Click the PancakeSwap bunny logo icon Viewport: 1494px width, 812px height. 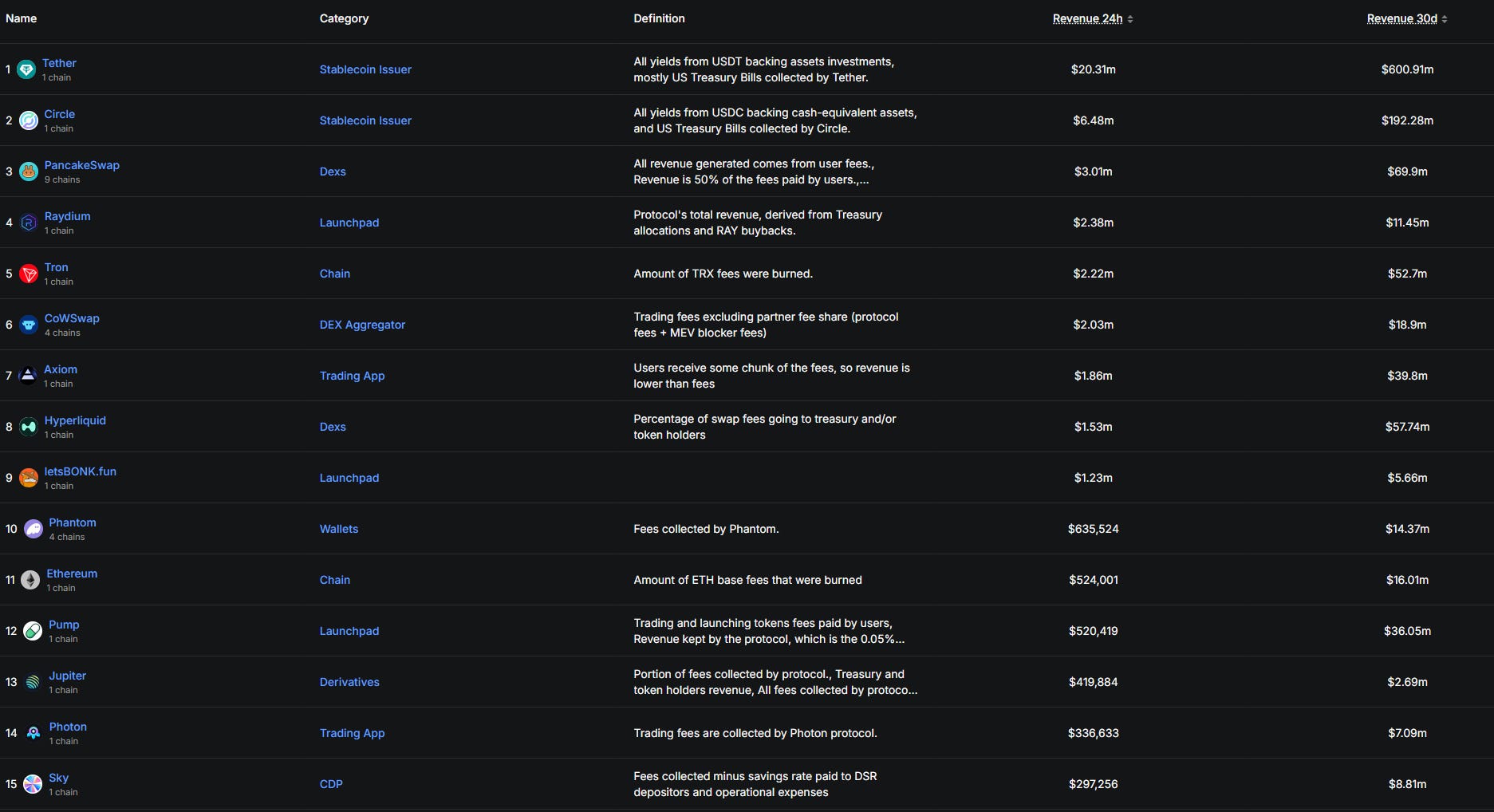pyautogui.click(x=29, y=171)
